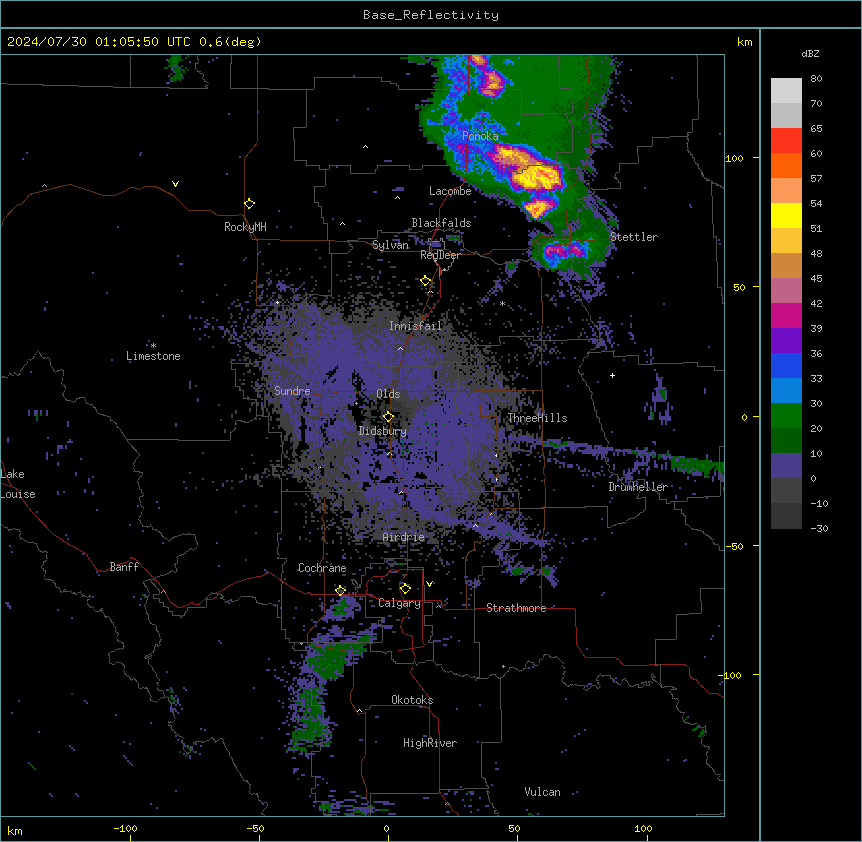The height and width of the screenshot is (842, 862).
Task: Click the 100 tick on the vertical km axis
Action: [734, 158]
